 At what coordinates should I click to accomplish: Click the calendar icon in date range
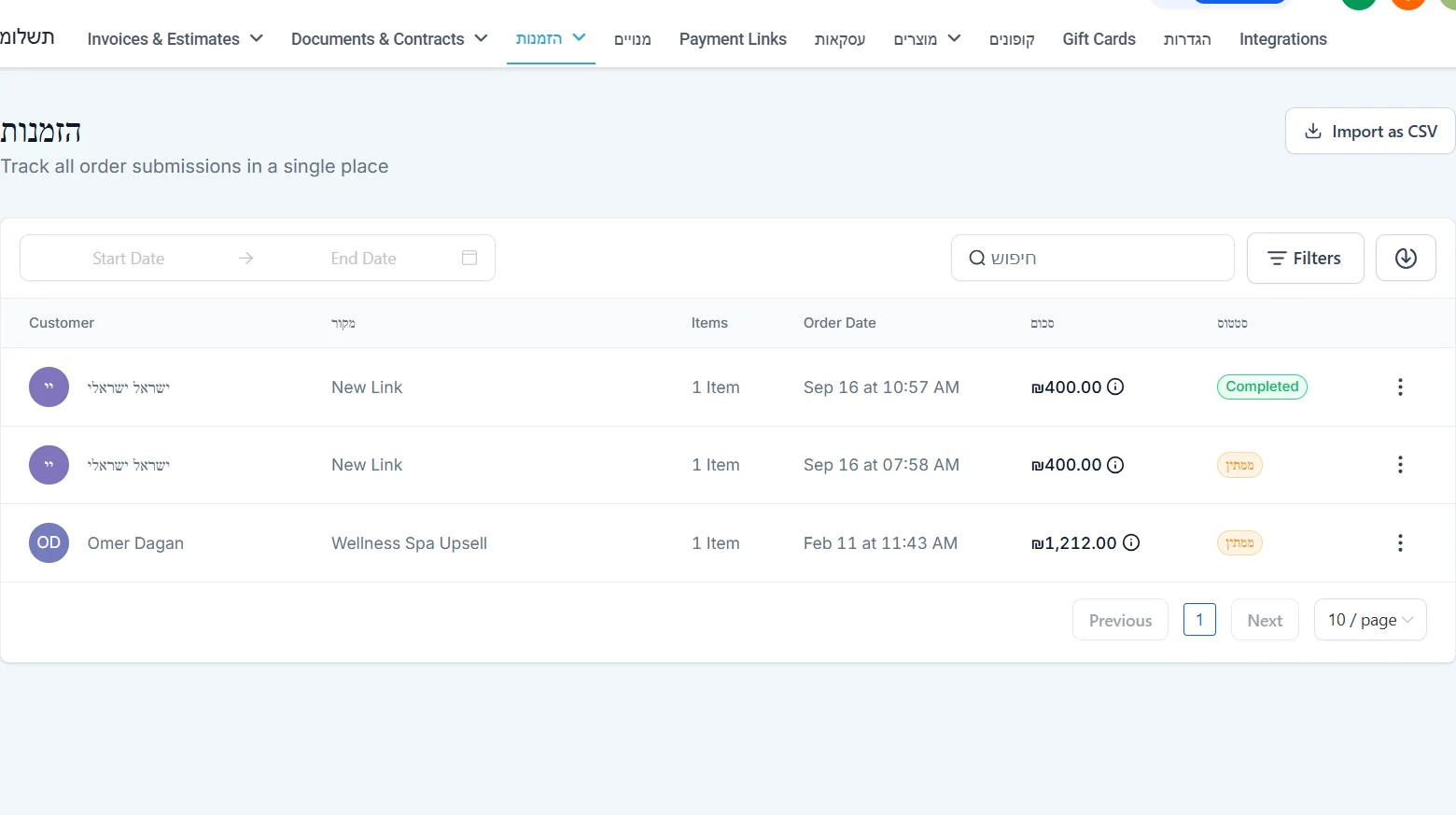tap(469, 258)
